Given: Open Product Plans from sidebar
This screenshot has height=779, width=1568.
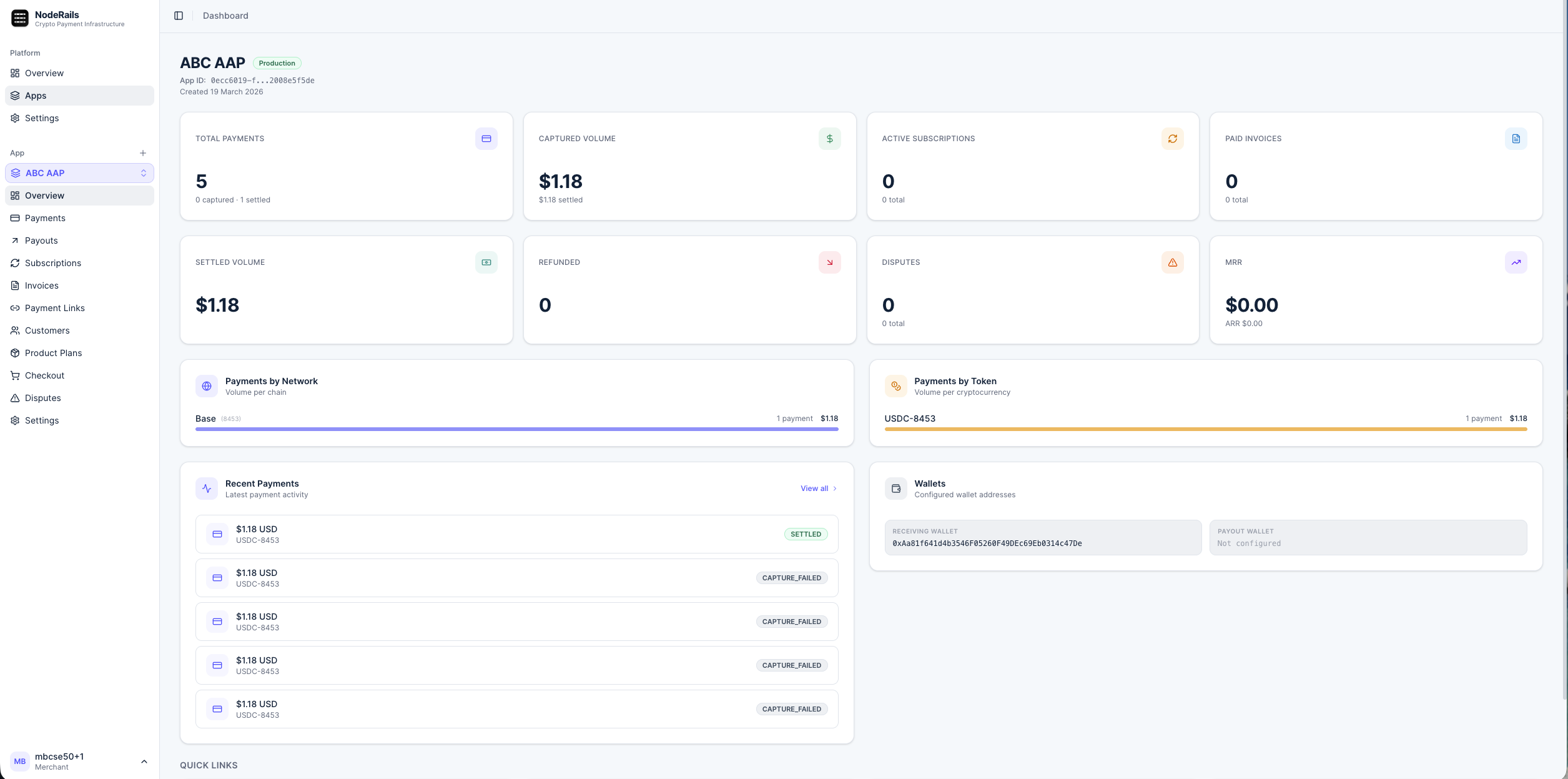Looking at the screenshot, I should 53,353.
